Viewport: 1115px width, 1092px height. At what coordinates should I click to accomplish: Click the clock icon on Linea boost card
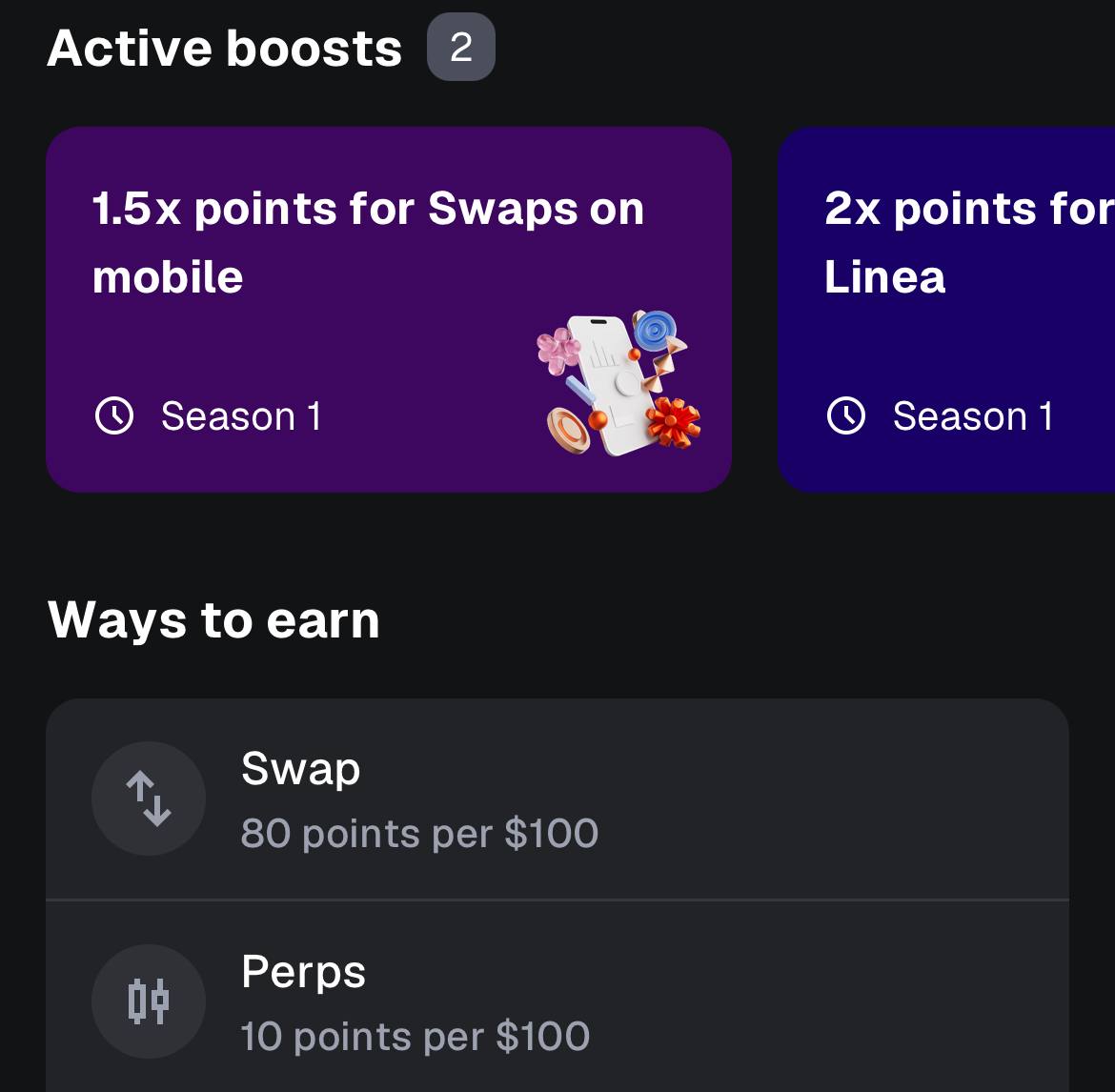point(846,416)
